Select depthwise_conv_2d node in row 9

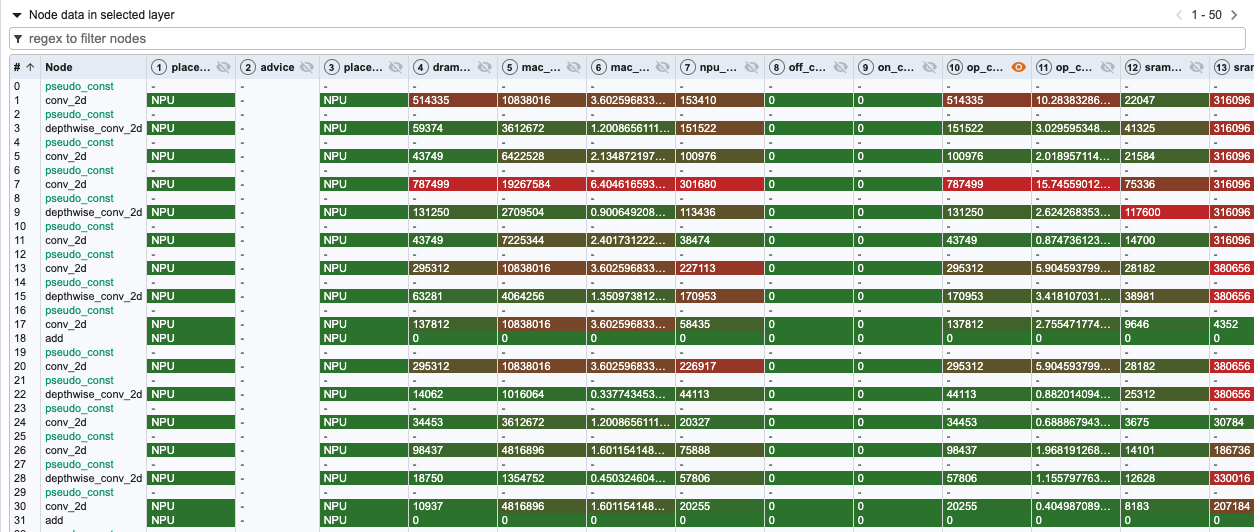coord(94,212)
